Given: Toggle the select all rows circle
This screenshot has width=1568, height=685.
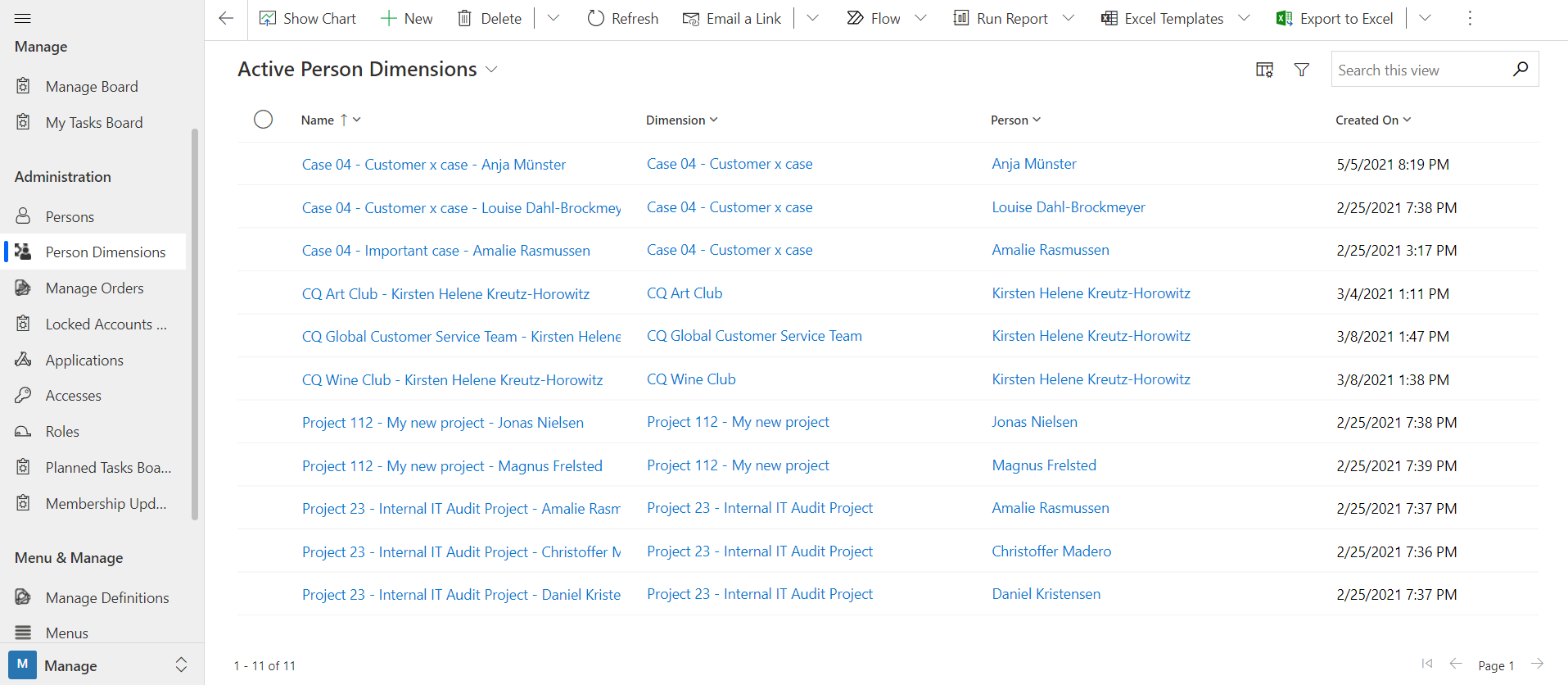Looking at the screenshot, I should click(x=263, y=120).
